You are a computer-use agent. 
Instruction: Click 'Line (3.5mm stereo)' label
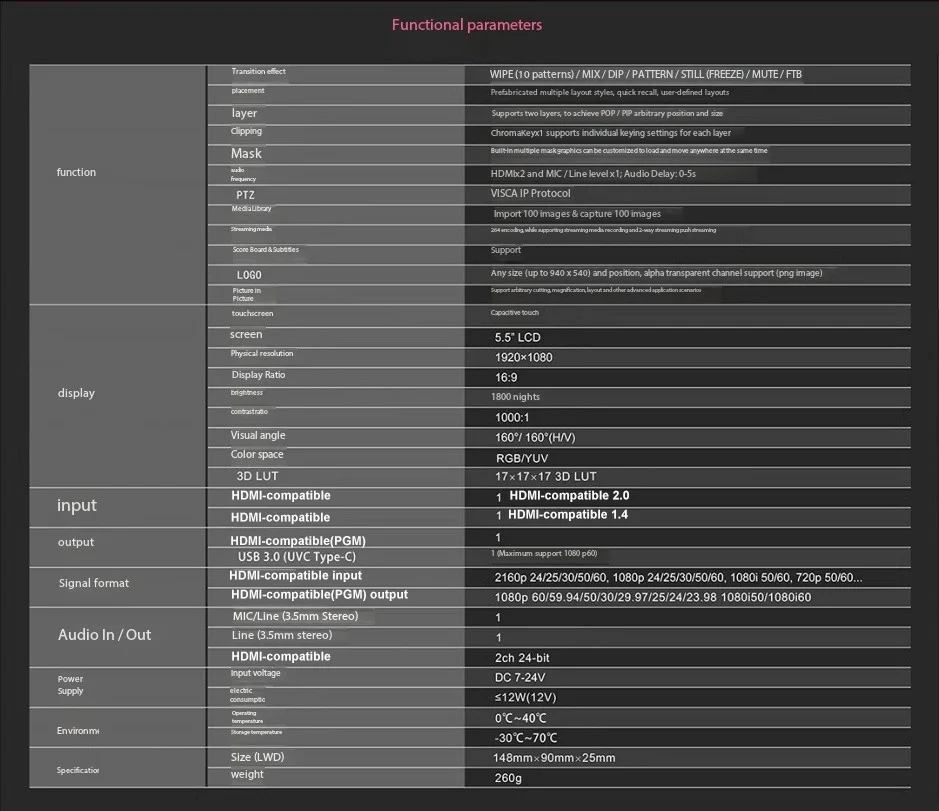click(281, 636)
